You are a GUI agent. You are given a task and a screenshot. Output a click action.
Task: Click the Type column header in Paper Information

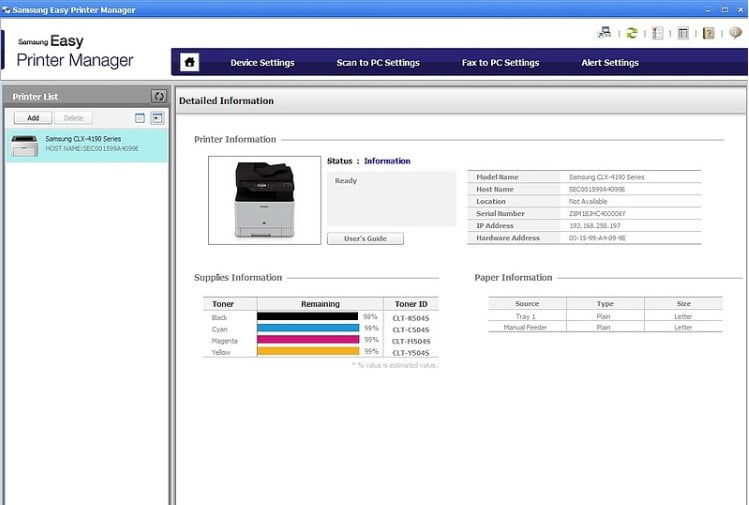click(605, 303)
